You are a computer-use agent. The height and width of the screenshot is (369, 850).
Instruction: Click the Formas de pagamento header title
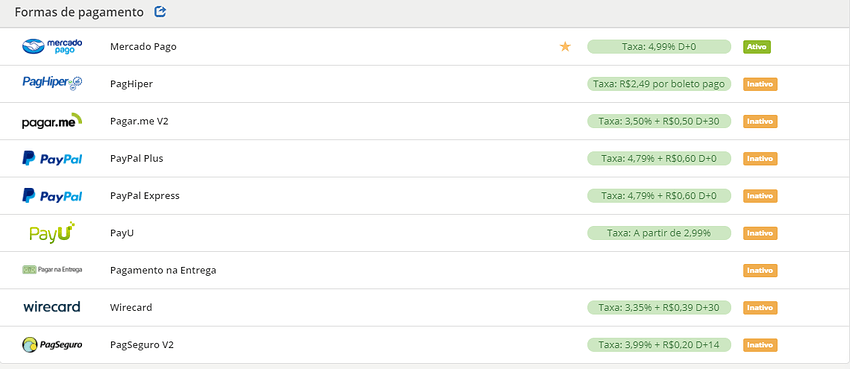click(79, 12)
